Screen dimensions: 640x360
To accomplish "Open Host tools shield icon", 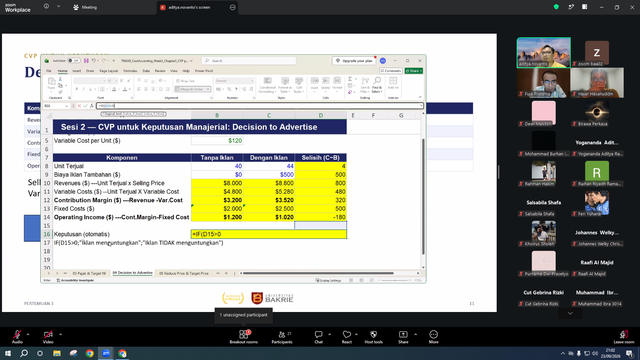I will pos(373,337).
